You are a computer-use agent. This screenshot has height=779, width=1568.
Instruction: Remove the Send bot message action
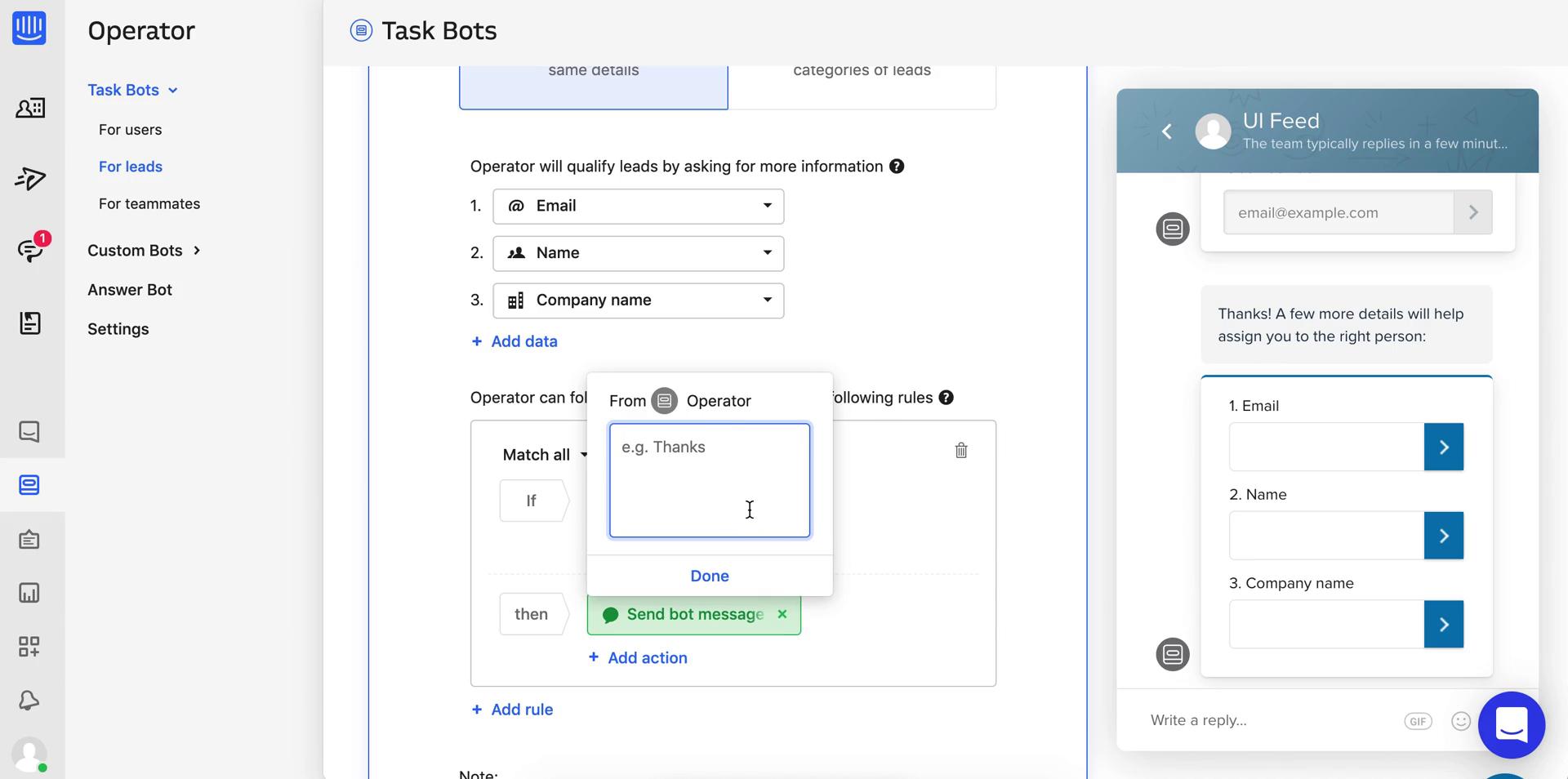coord(782,614)
